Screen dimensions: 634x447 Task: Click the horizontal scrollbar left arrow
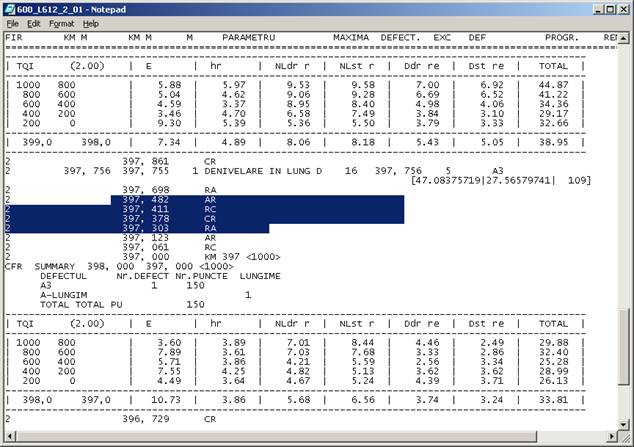click(8, 437)
